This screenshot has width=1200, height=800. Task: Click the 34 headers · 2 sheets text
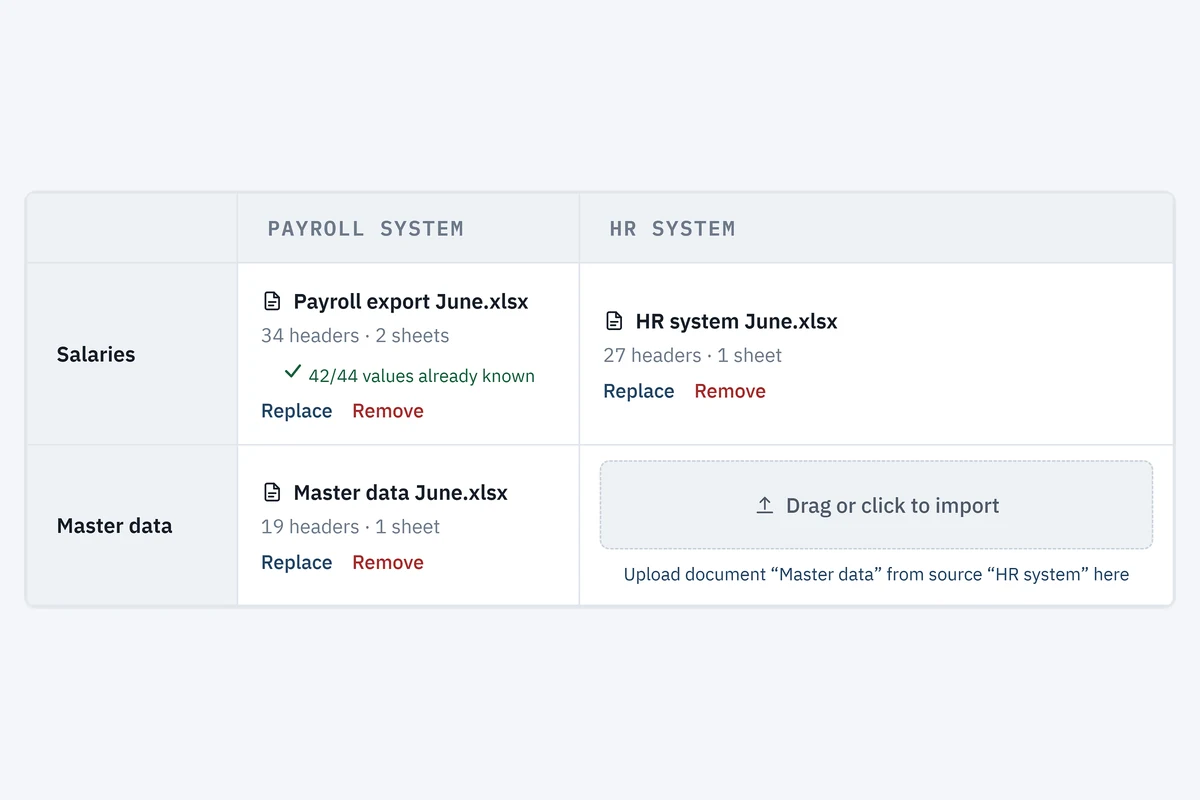355,335
